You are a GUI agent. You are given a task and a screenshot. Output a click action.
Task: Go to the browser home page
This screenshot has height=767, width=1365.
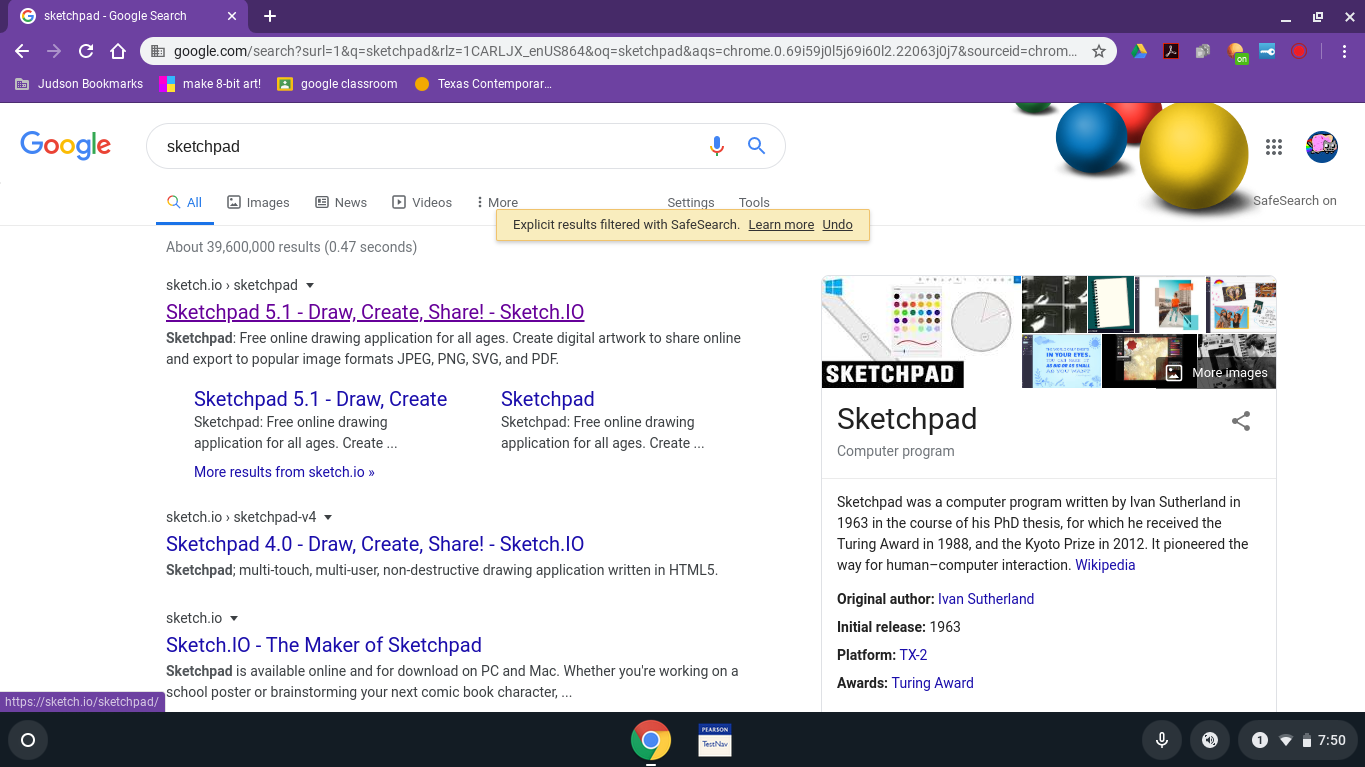(x=118, y=51)
